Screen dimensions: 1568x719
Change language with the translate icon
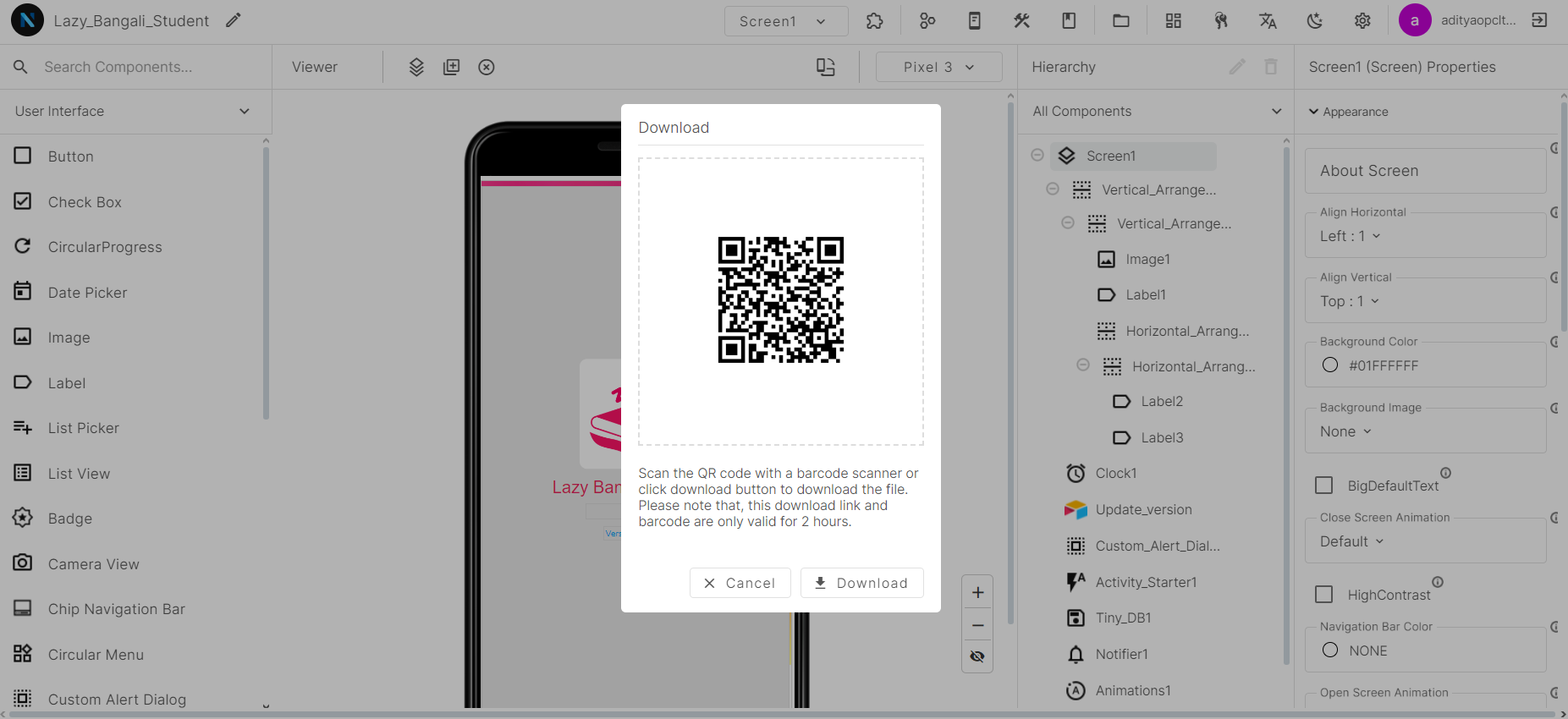click(1268, 21)
